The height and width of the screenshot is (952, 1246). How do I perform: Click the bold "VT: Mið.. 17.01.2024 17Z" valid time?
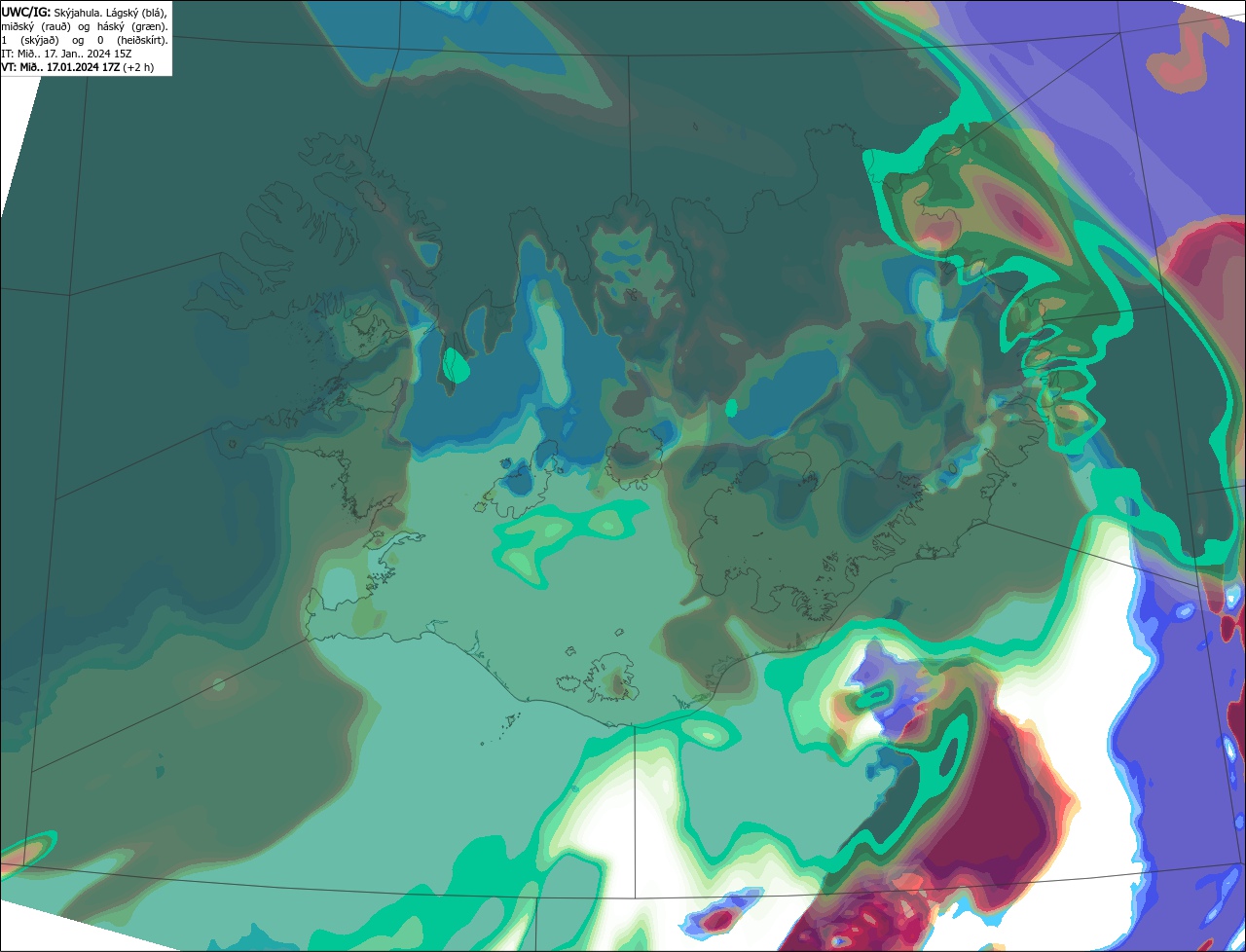coord(60,67)
